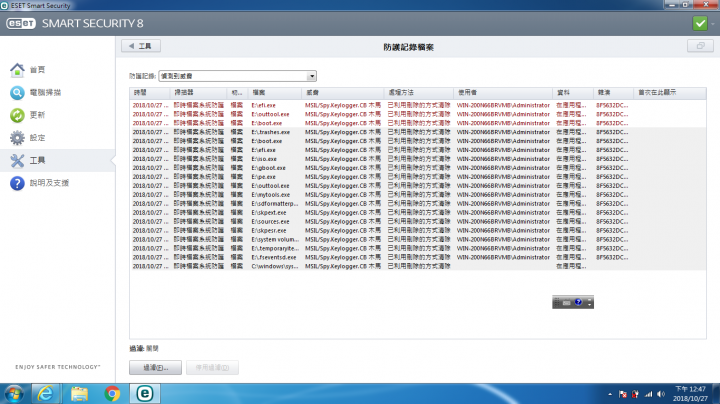Sort by the 時間 column header
The image size is (720, 404).
click(x=150, y=93)
